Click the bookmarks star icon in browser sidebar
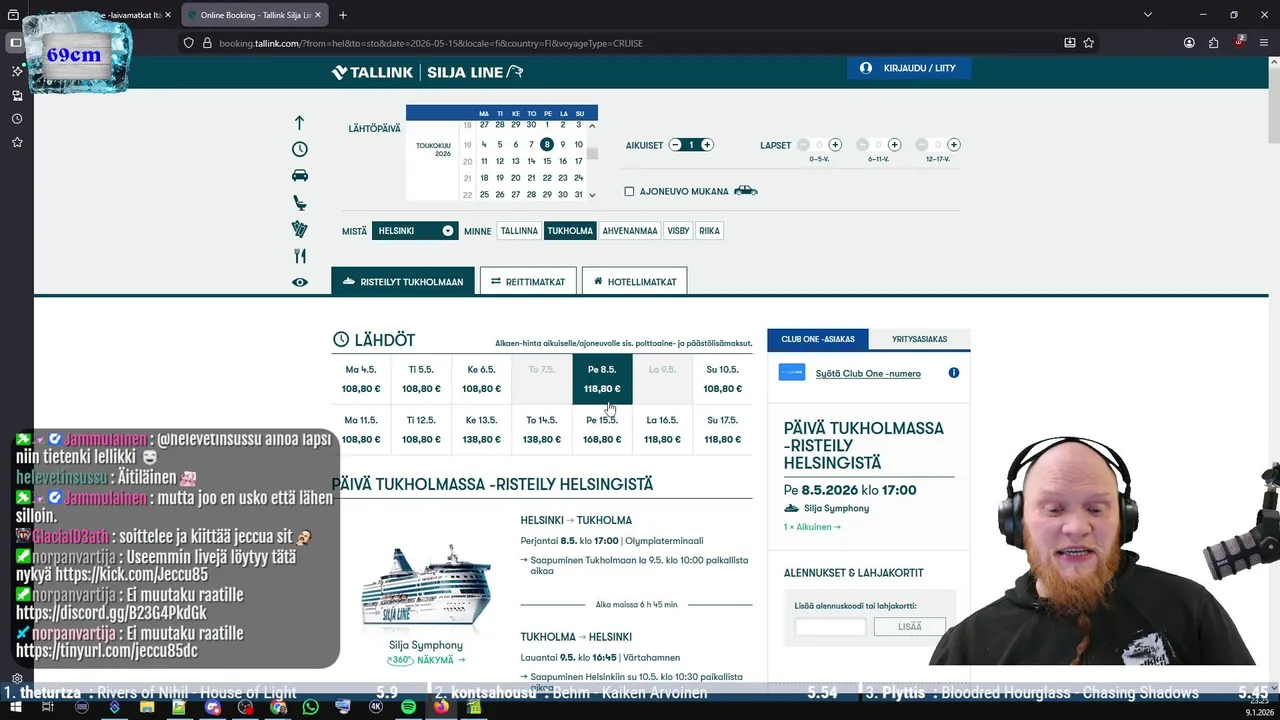 [17, 143]
